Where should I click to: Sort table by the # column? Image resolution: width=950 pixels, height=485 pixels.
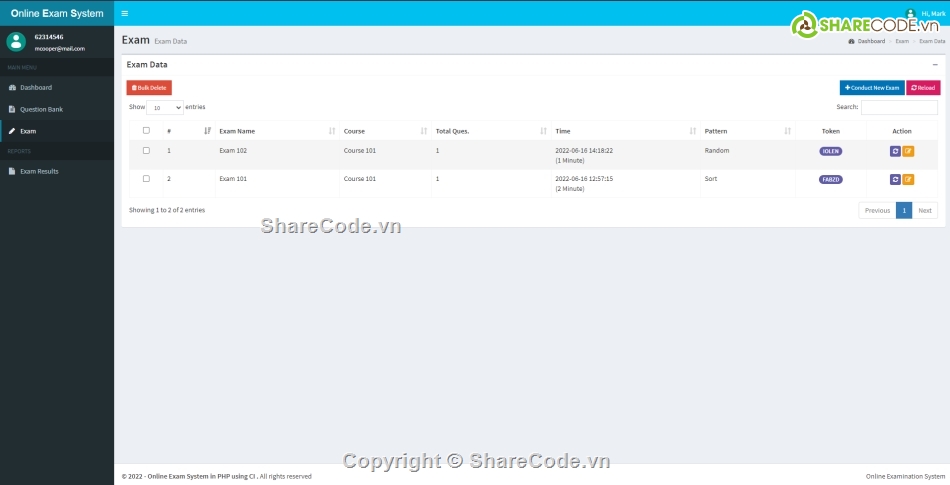coord(187,131)
